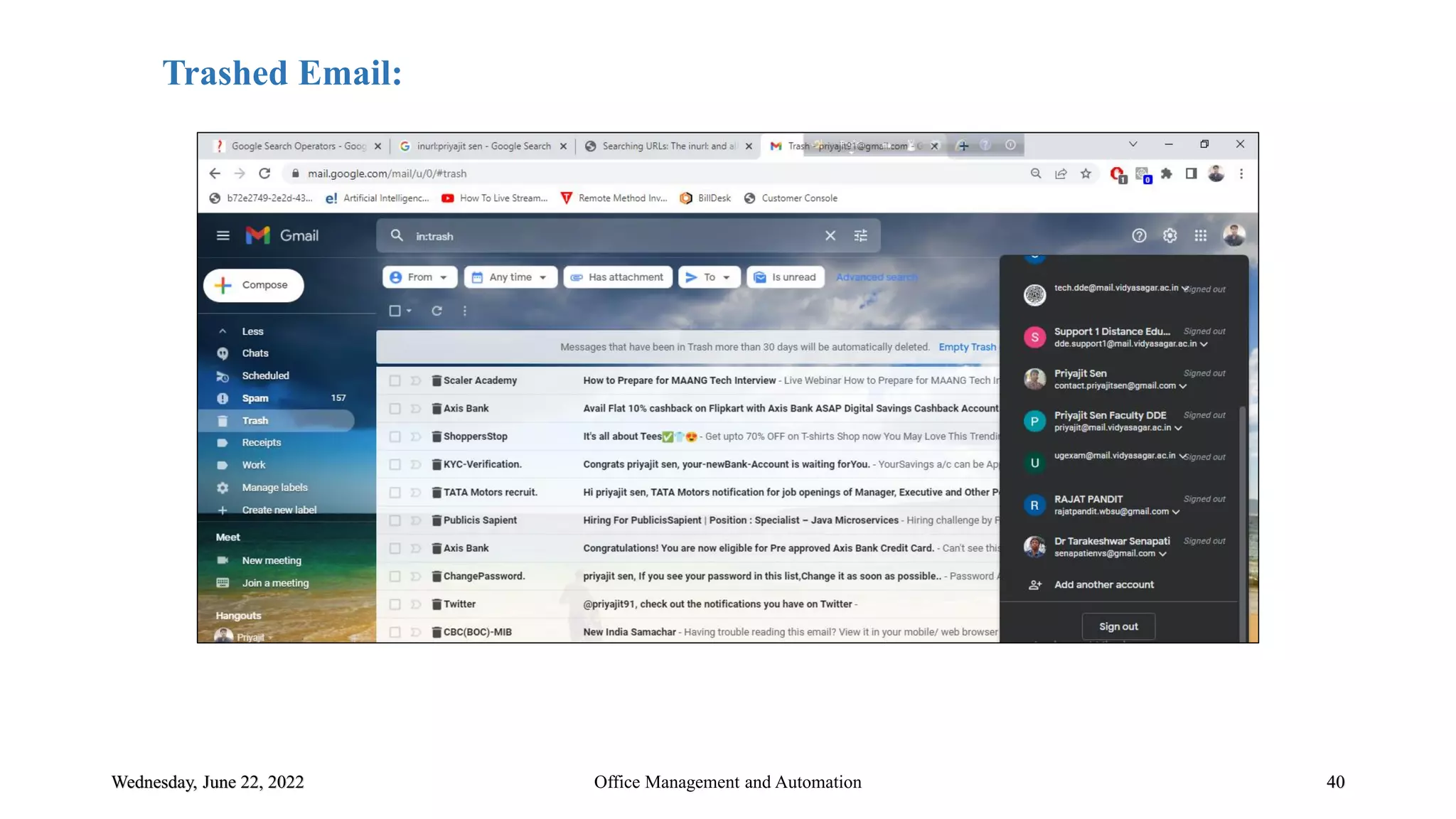
Task: Open Chrome three-dot menu
Action: click(x=1241, y=173)
